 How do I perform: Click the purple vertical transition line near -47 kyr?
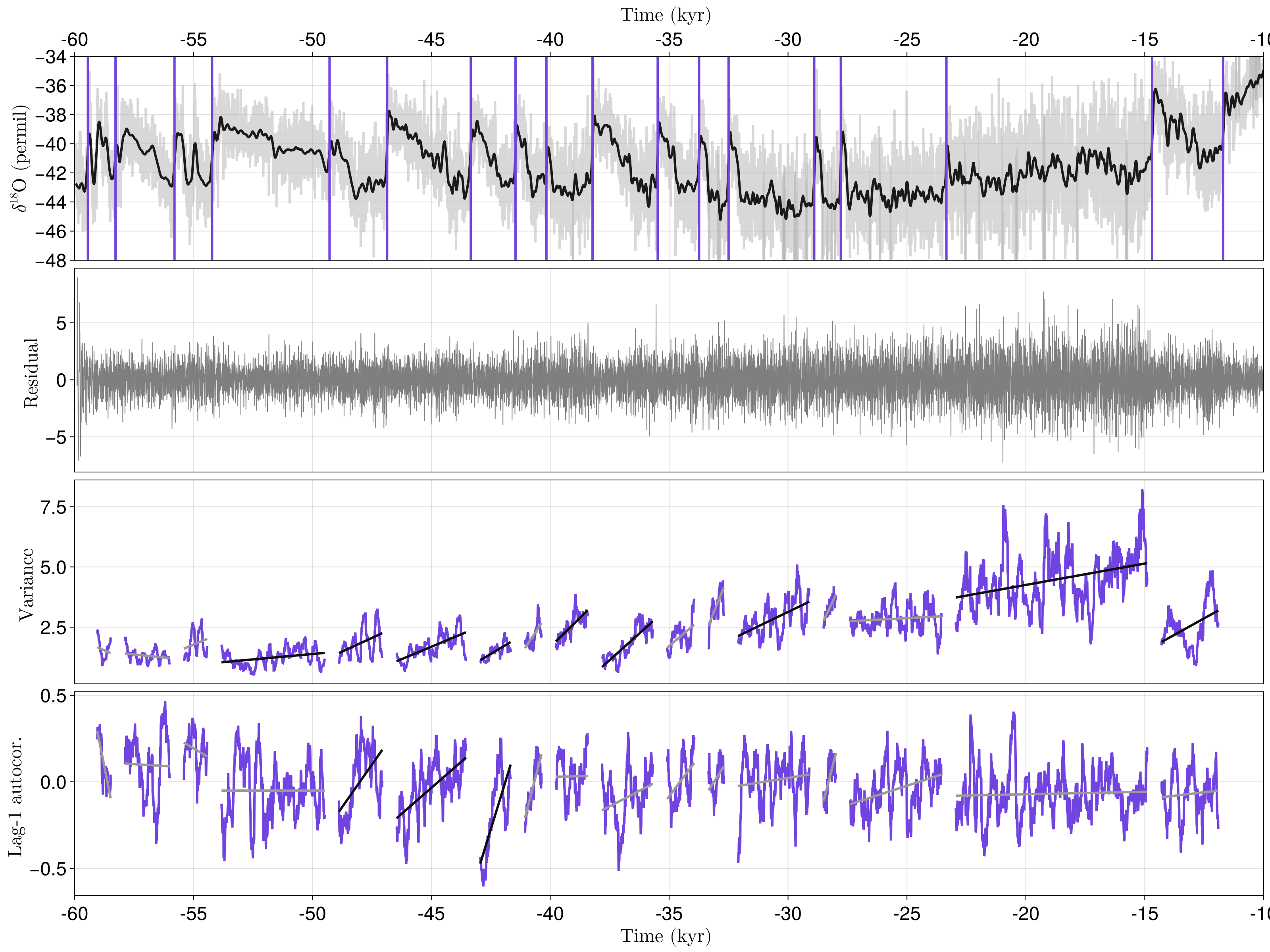[387, 158]
